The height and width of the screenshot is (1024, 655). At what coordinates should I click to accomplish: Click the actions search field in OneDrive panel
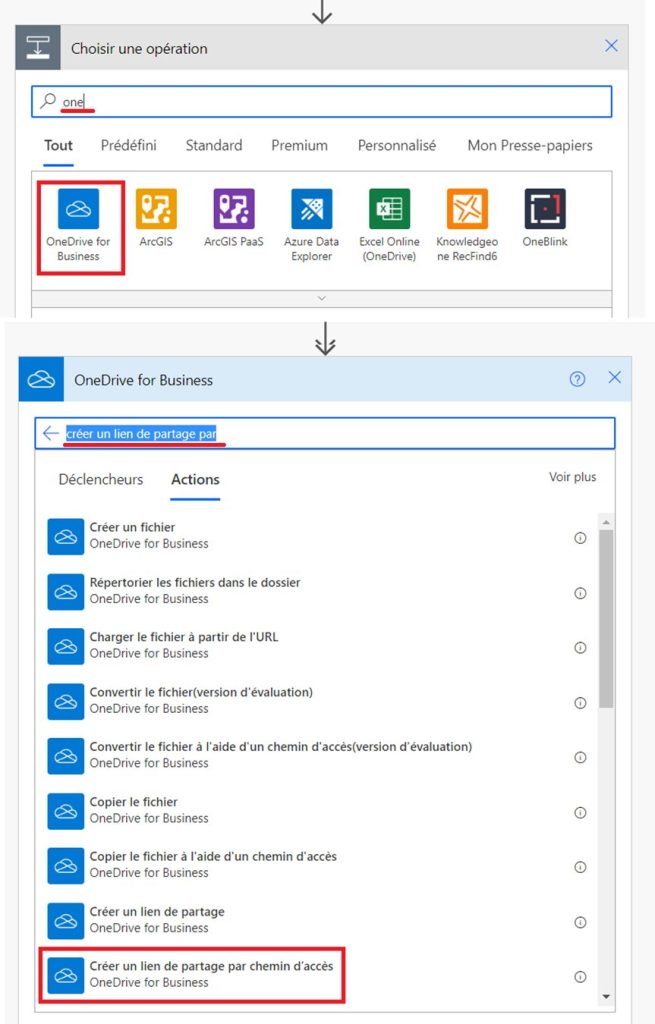[325, 433]
